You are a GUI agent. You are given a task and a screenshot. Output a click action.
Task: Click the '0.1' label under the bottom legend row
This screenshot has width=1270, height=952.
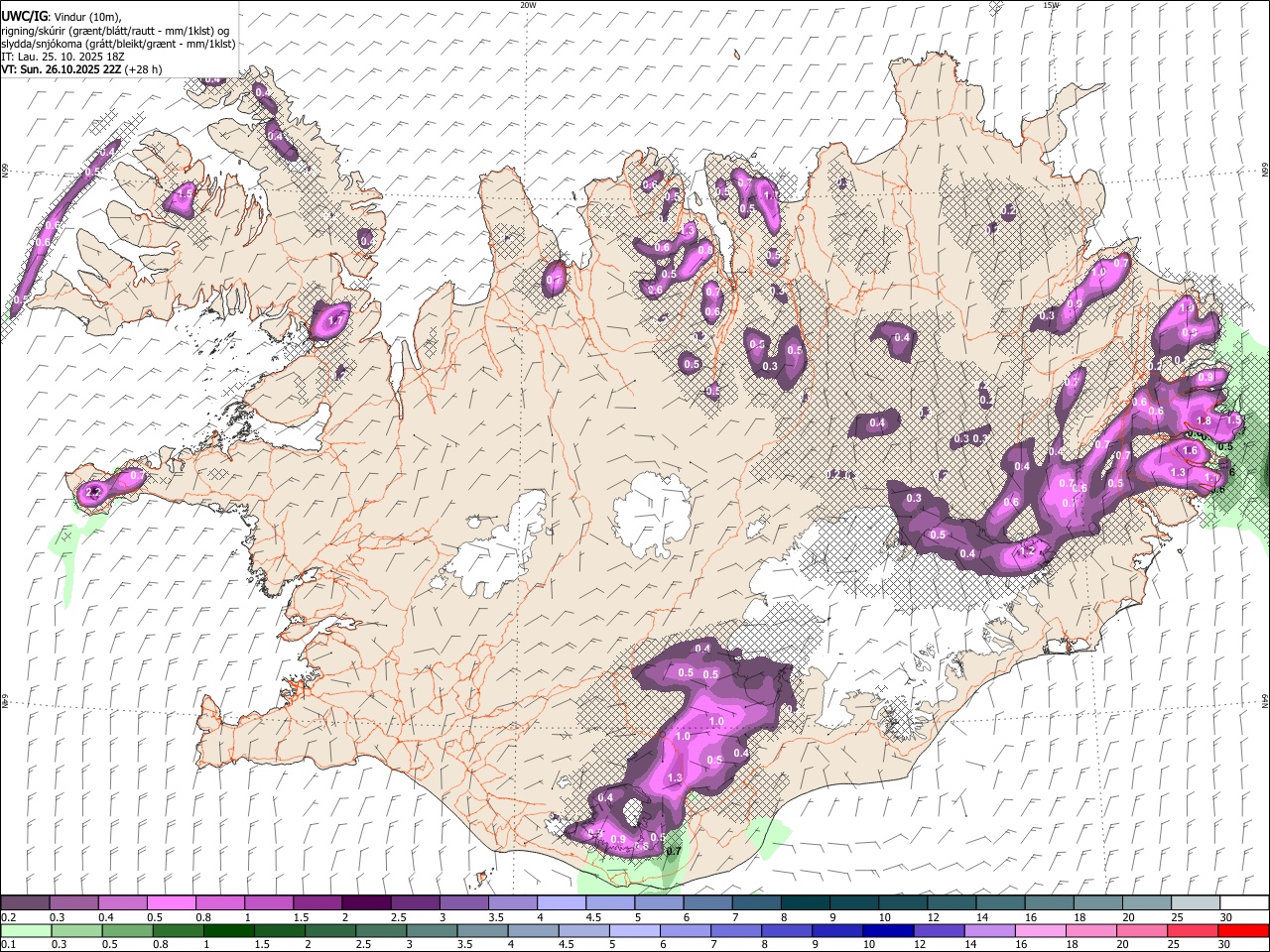tap(8, 945)
